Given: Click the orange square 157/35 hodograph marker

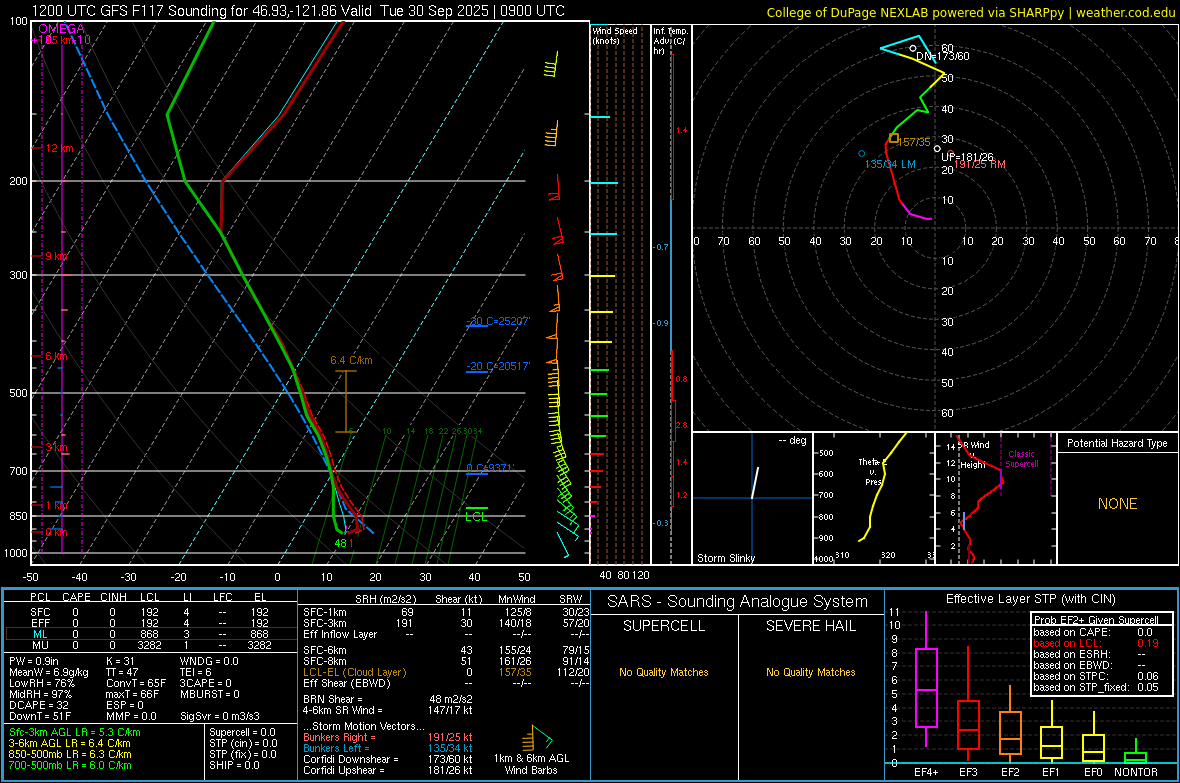Looking at the screenshot, I should coord(893,138).
